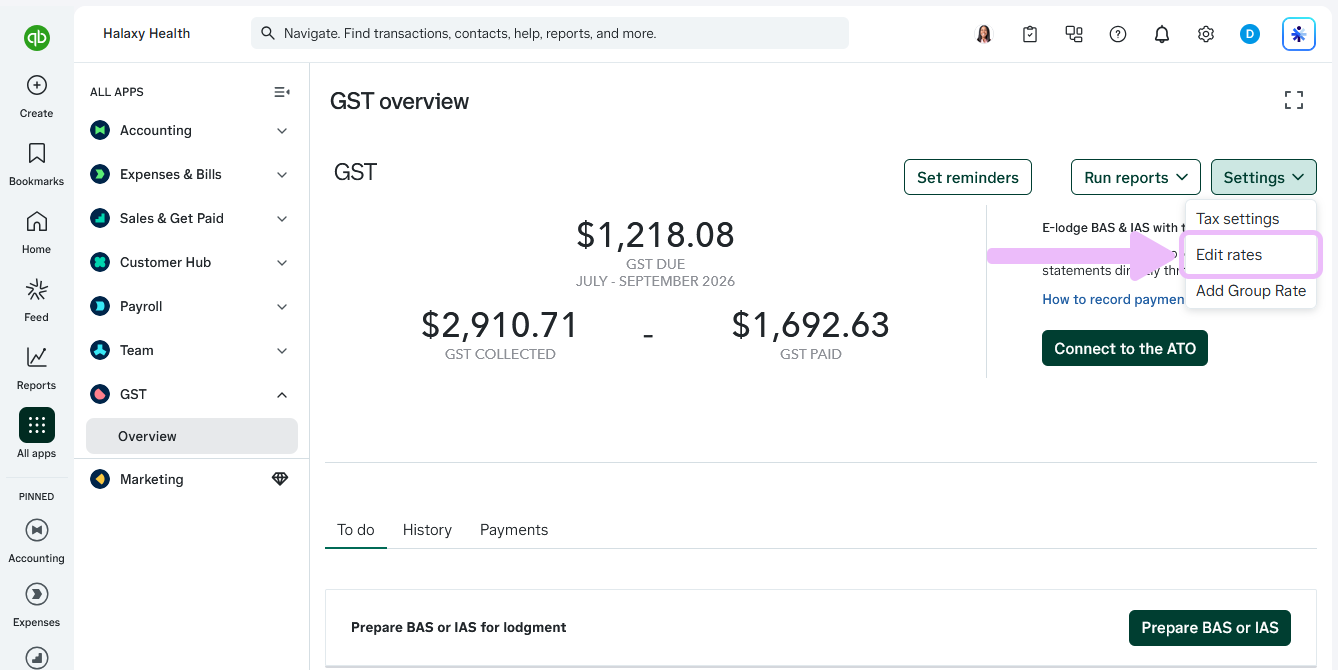
Task: Open the tasks clipboard icon
Action: (x=1030, y=34)
